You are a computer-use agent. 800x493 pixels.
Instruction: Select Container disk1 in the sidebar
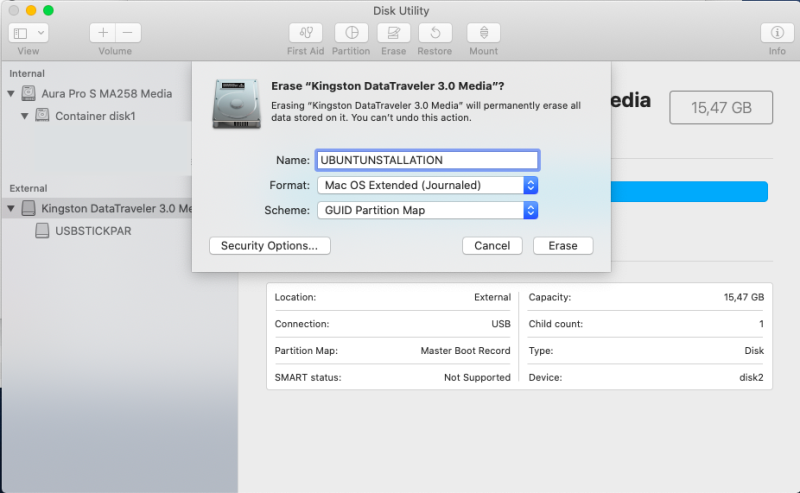pyautogui.click(x=95, y=116)
